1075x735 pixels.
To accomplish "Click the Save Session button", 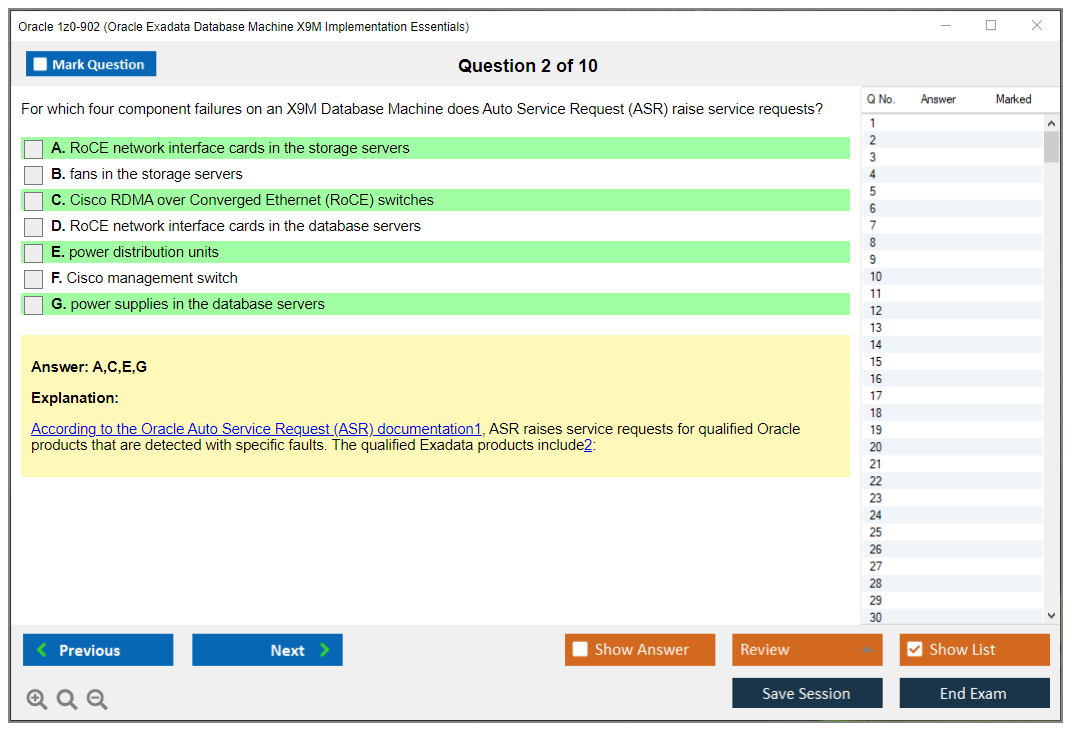I will (806, 692).
